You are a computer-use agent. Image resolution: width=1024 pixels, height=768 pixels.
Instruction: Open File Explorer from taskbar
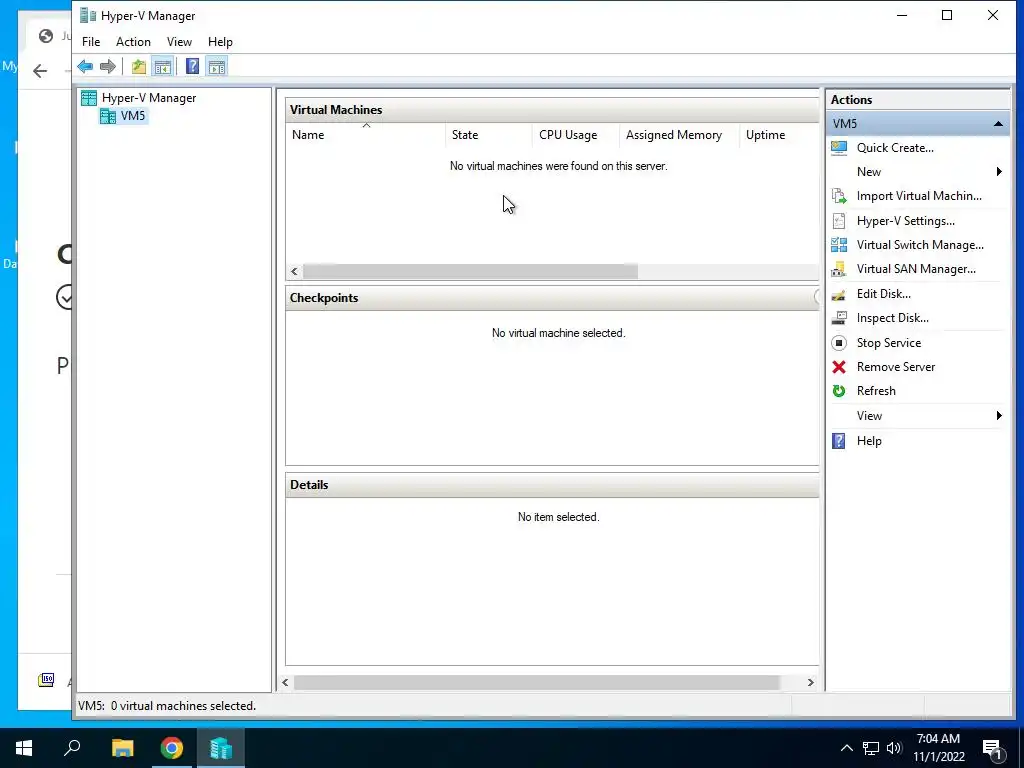point(122,748)
